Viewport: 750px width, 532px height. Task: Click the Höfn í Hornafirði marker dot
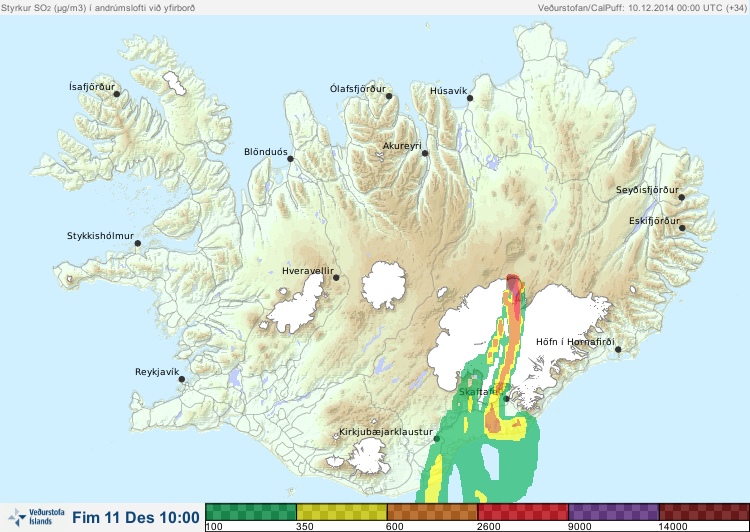point(618,350)
